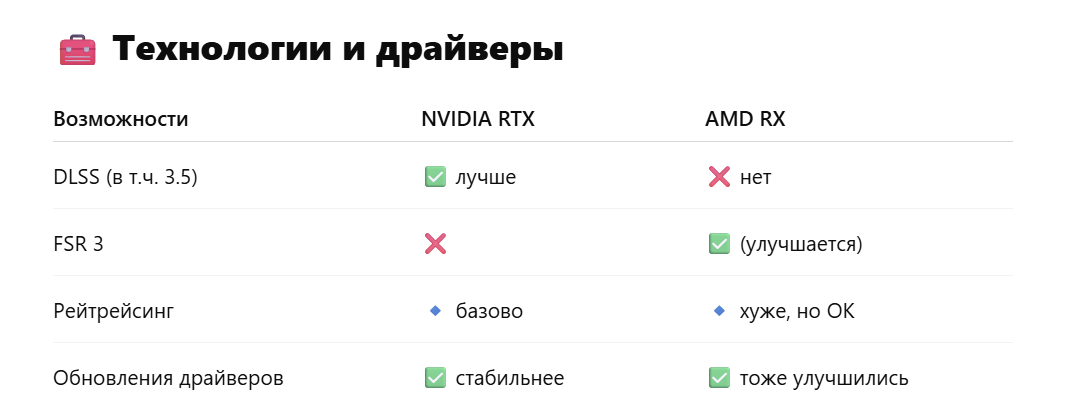The width and height of the screenshot is (1089, 418).
Task: Click the стабильнее text
Action: [x=510, y=378]
